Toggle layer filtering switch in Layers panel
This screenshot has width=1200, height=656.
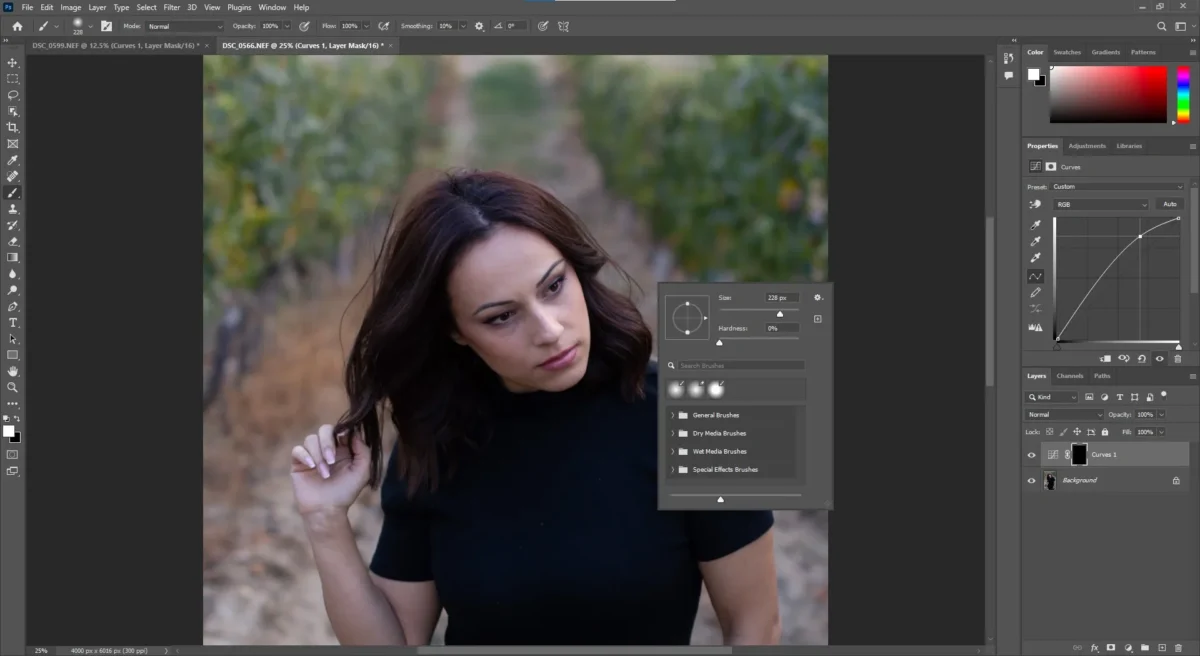pos(1164,395)
